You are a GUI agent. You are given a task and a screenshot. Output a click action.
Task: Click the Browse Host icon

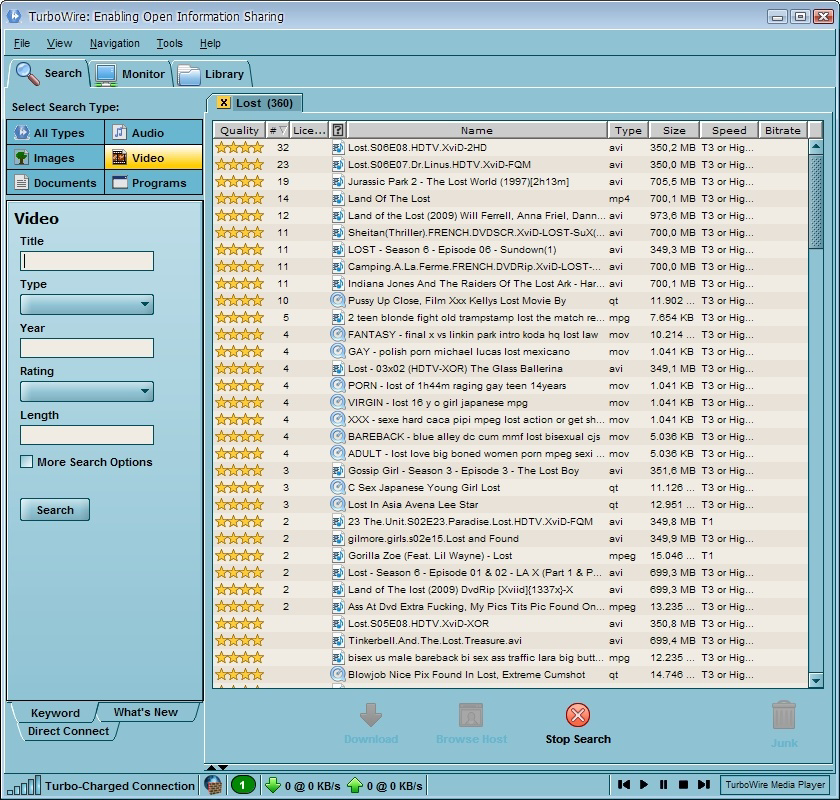point(471,715)
